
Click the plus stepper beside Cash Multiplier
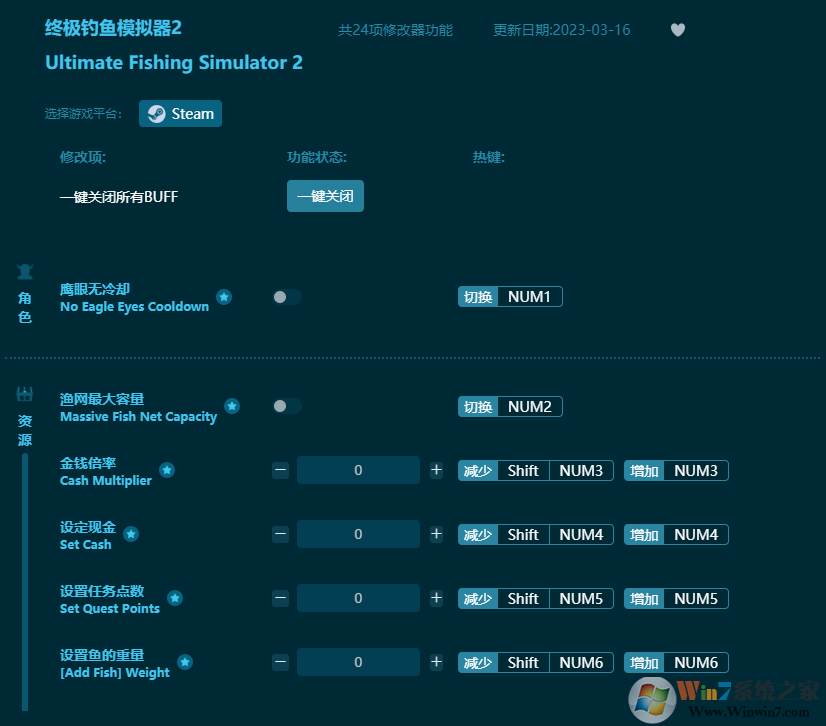[x=436, y=469]
